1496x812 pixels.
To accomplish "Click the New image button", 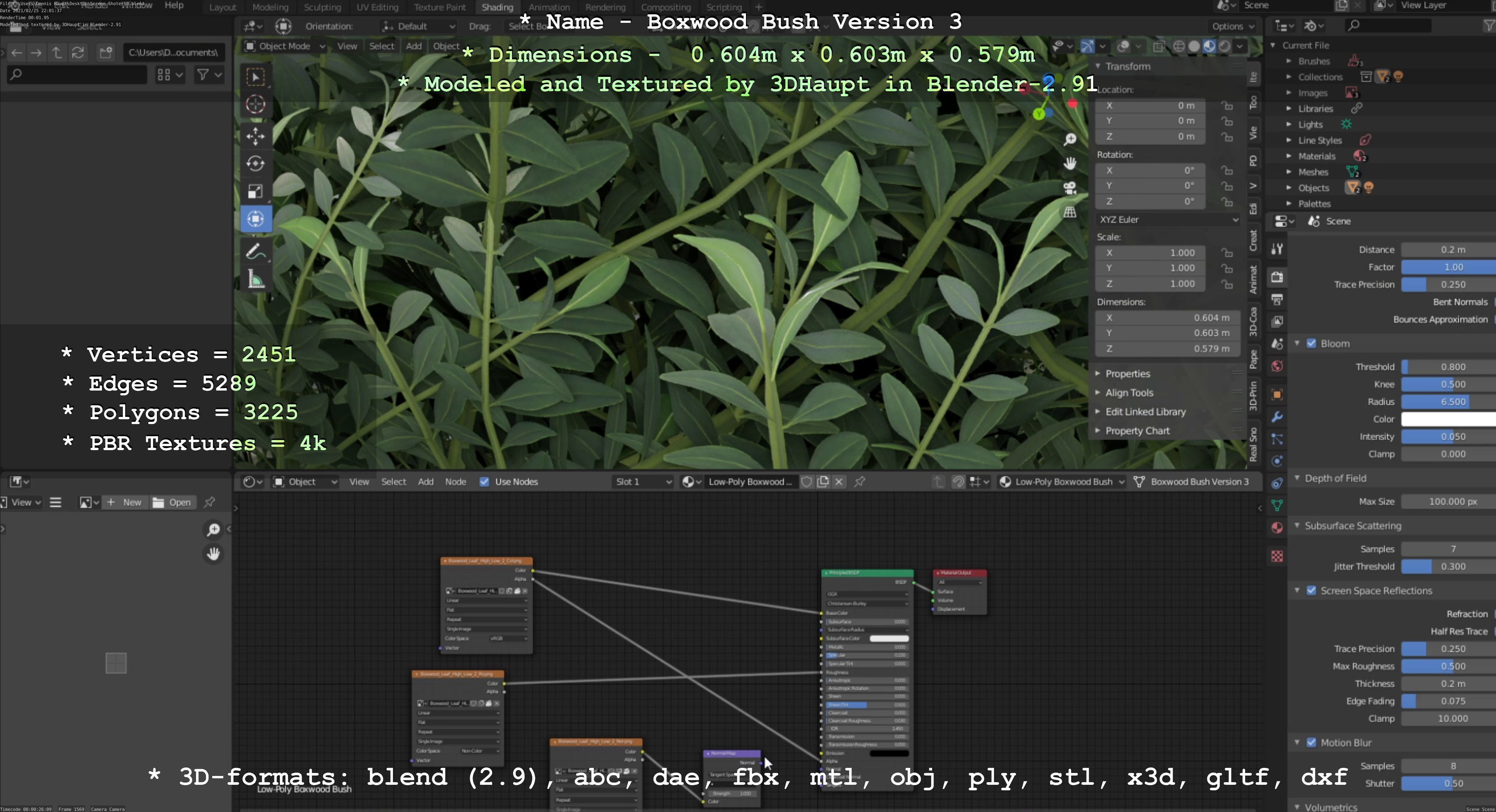I will pos(125,502).
